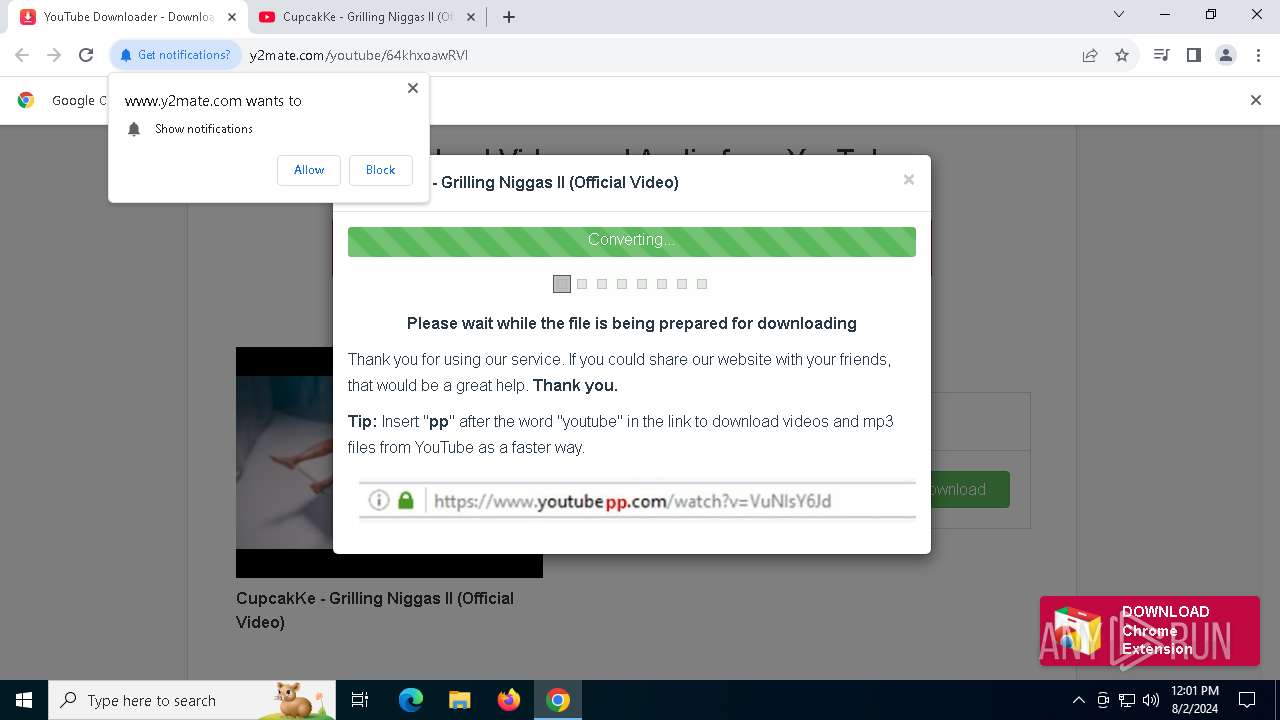Open the clock and date flyout
The height and width of the screenshot is (720, 1280).
pyautogui.click(x=1194, y=700)
